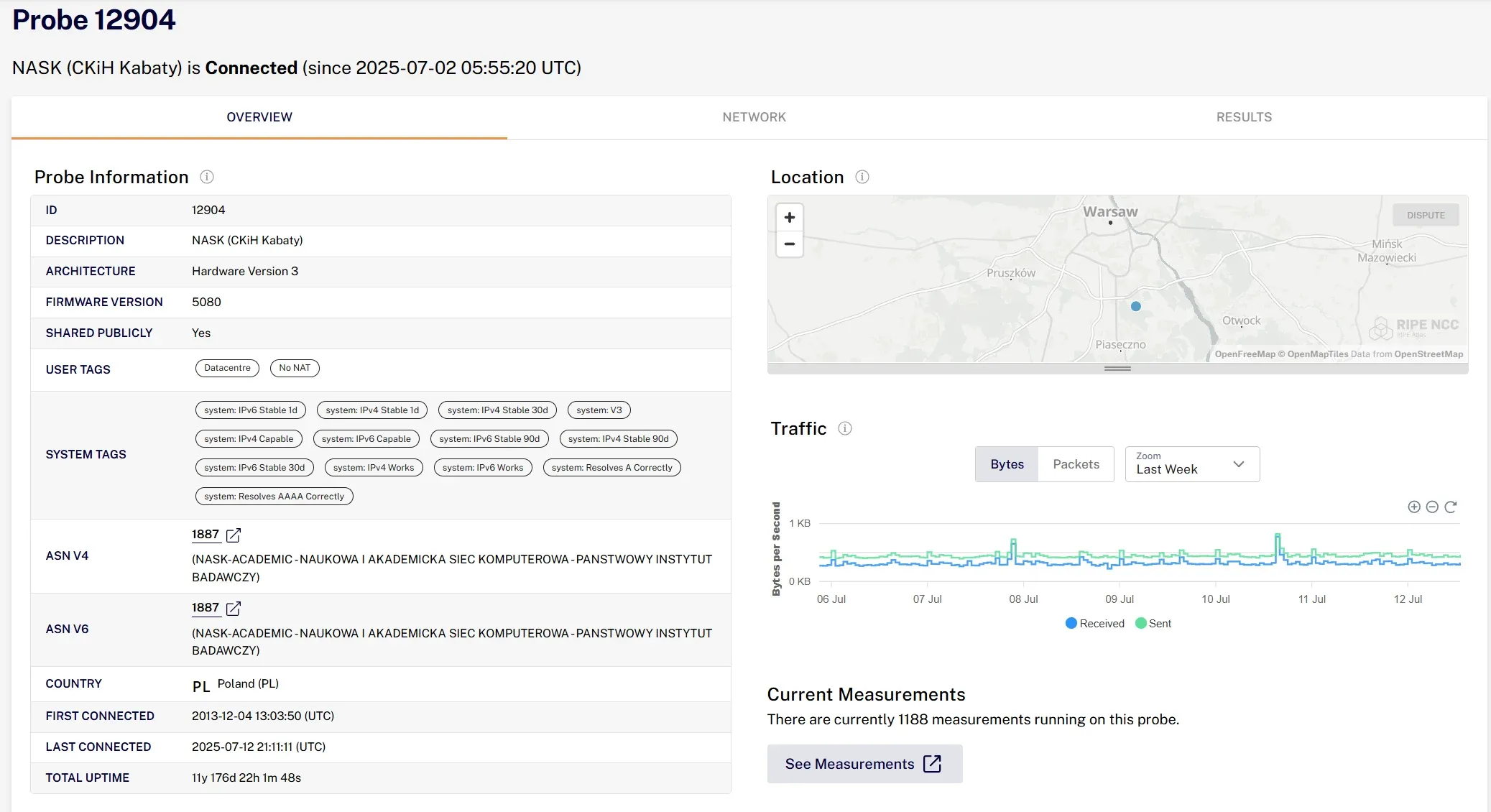Zoom out of the traffic chart
Viewport: 1491px width, 812px height.
(1432, 507)
